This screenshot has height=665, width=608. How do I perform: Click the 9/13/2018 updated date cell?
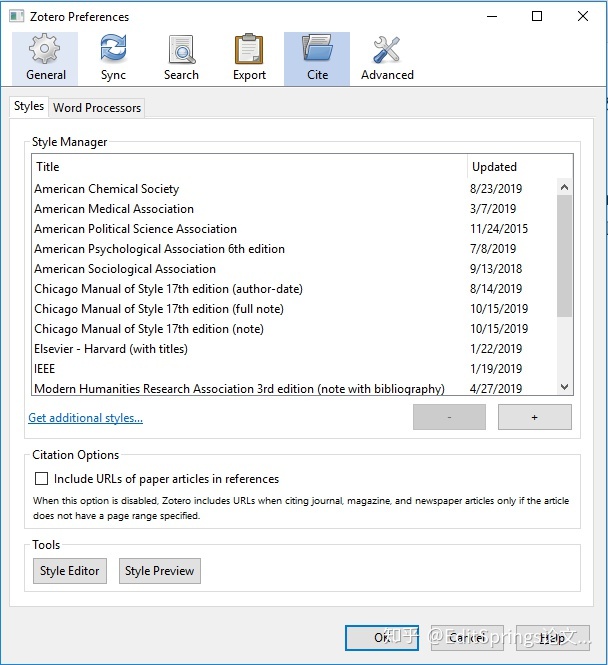click(x=496, y=268)
